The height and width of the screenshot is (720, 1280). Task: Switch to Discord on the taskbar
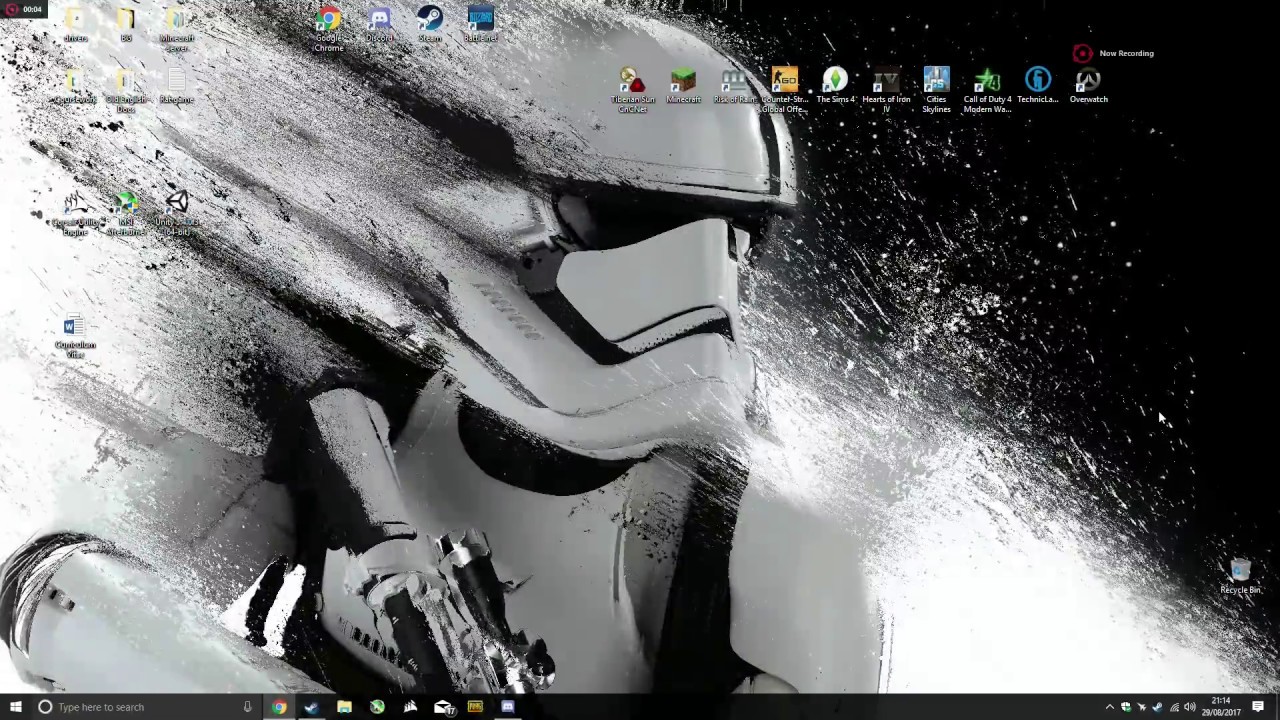(508, 707)
